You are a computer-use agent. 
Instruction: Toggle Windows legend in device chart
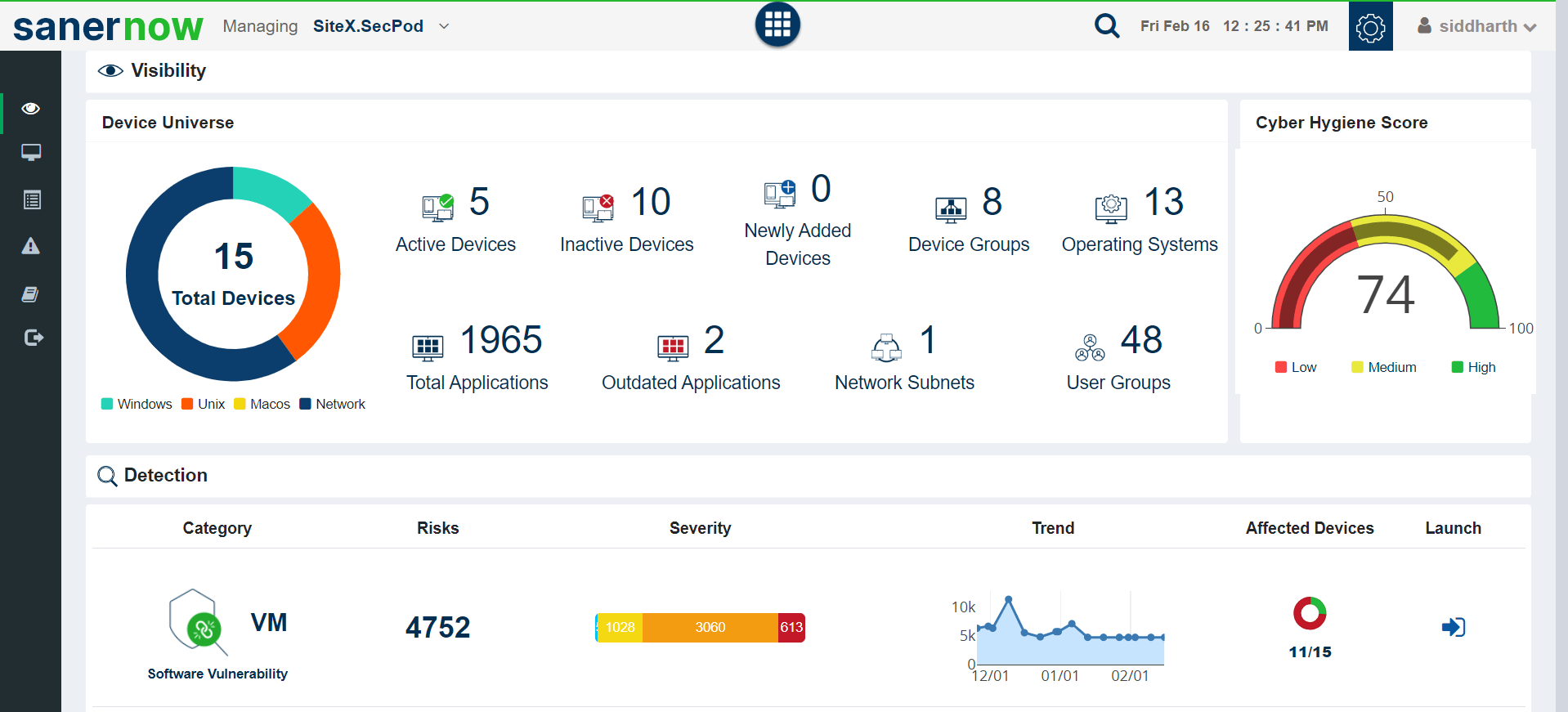tap(137, 404)
